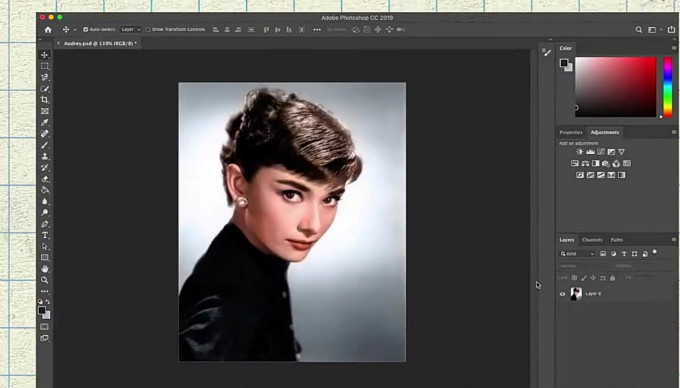The width and height of the screenshot is (680, 388).
Task: Click the Share icon at top right
Action: pos(671,30)
